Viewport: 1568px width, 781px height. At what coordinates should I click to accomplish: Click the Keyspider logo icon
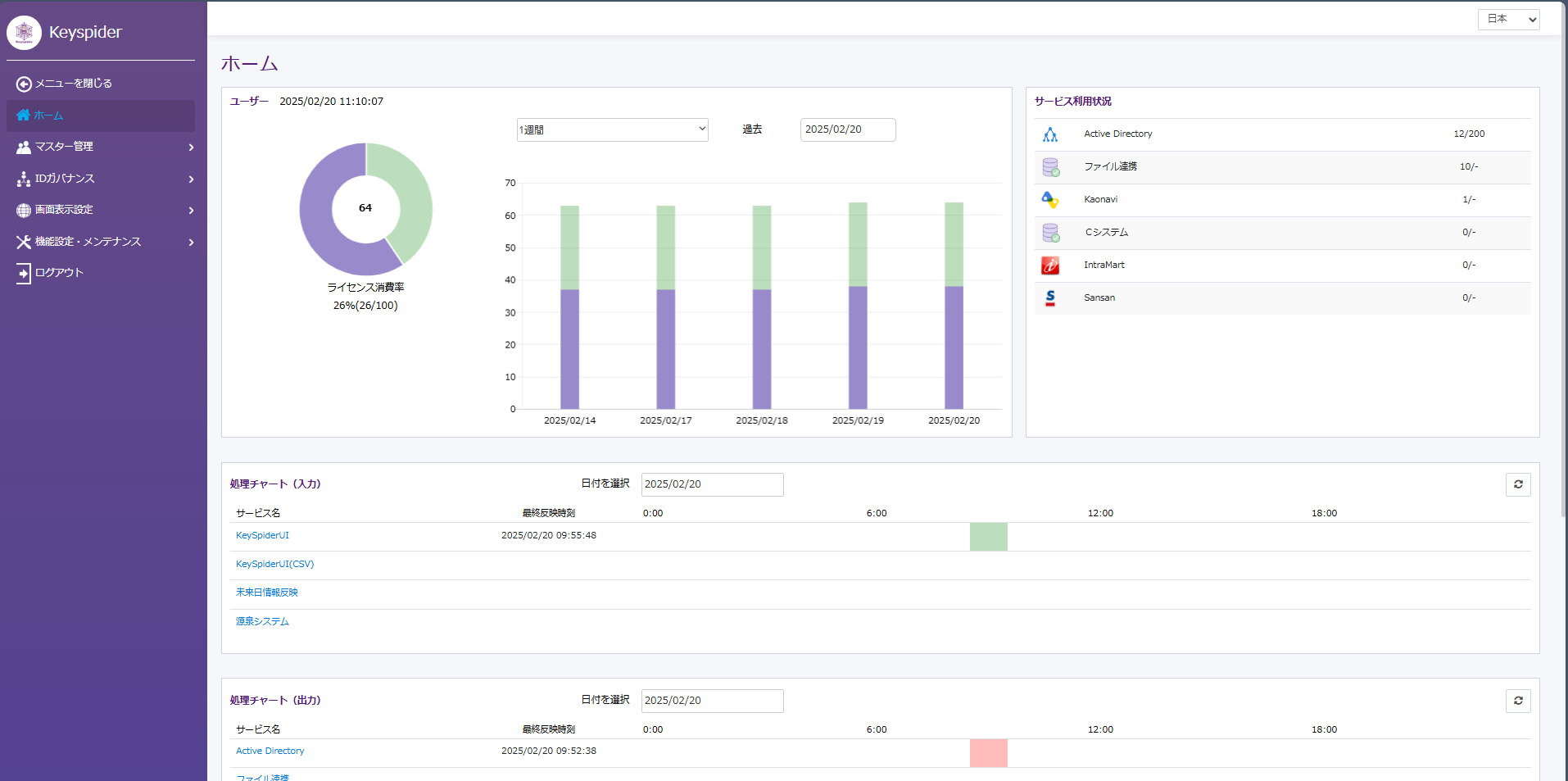[24, 33]
